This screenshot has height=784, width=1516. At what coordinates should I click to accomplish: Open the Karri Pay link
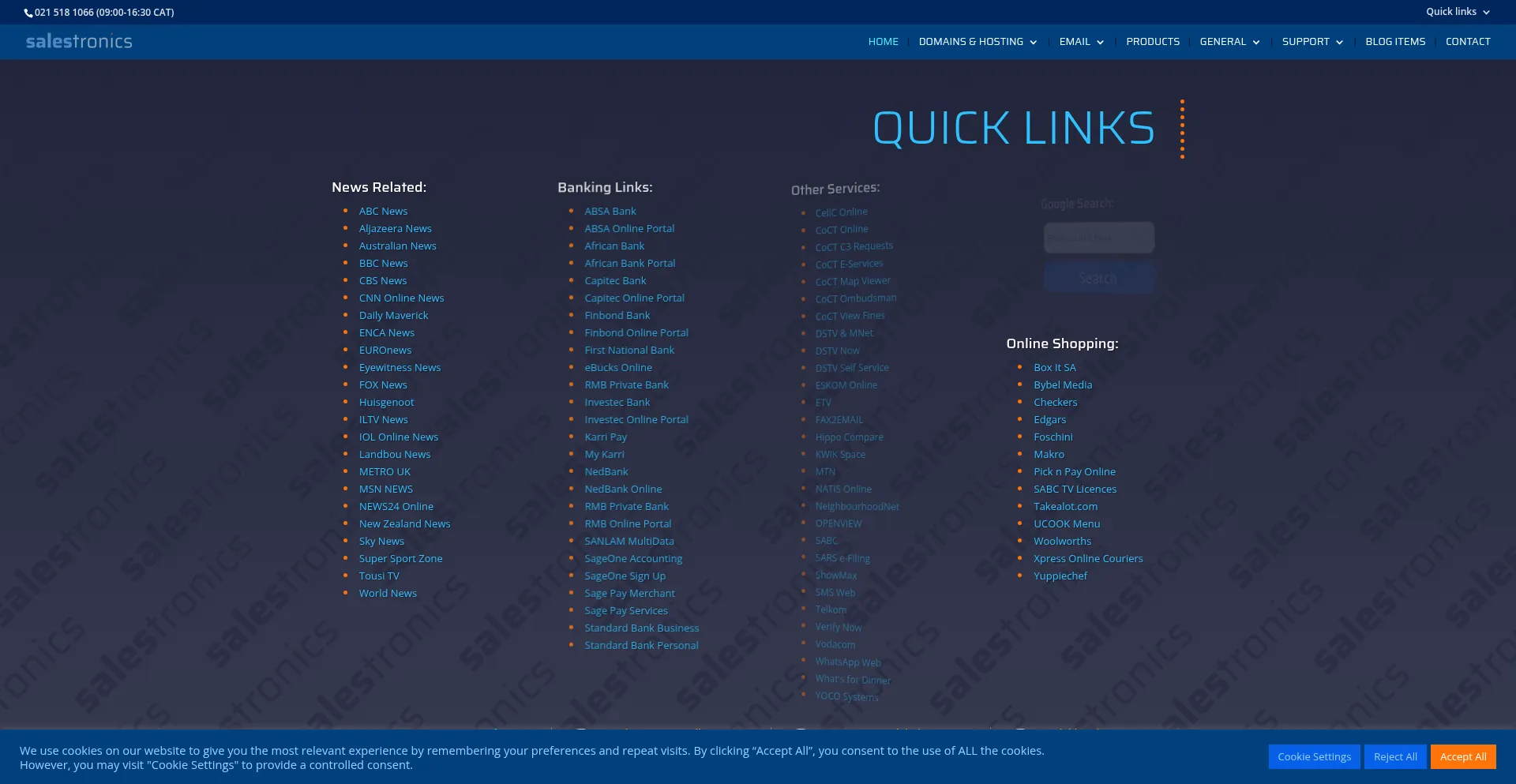606,437
